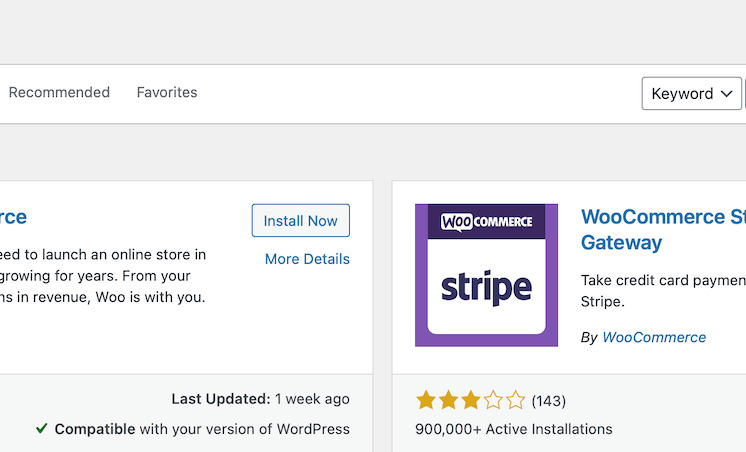This screenshot has height=452, width=746.
Task: Click the chevron arrow beside Keyword
Action: 726,94
